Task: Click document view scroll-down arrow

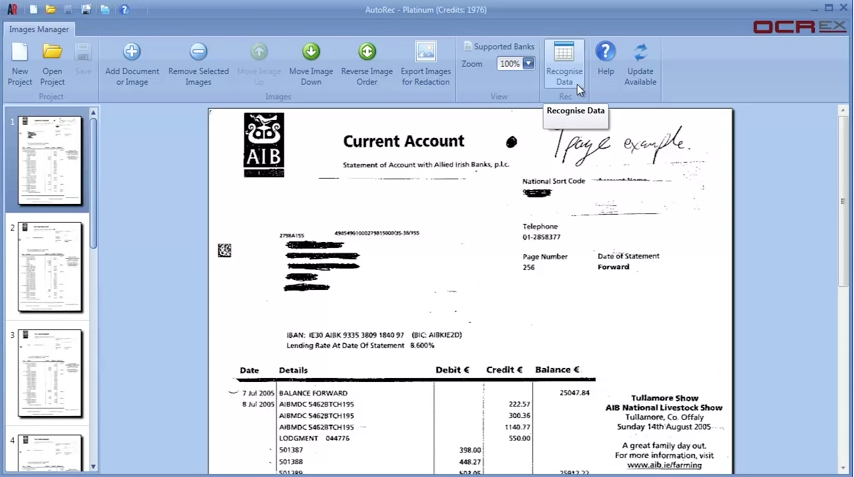Action: pyautogui.click(x=843, y=468)
